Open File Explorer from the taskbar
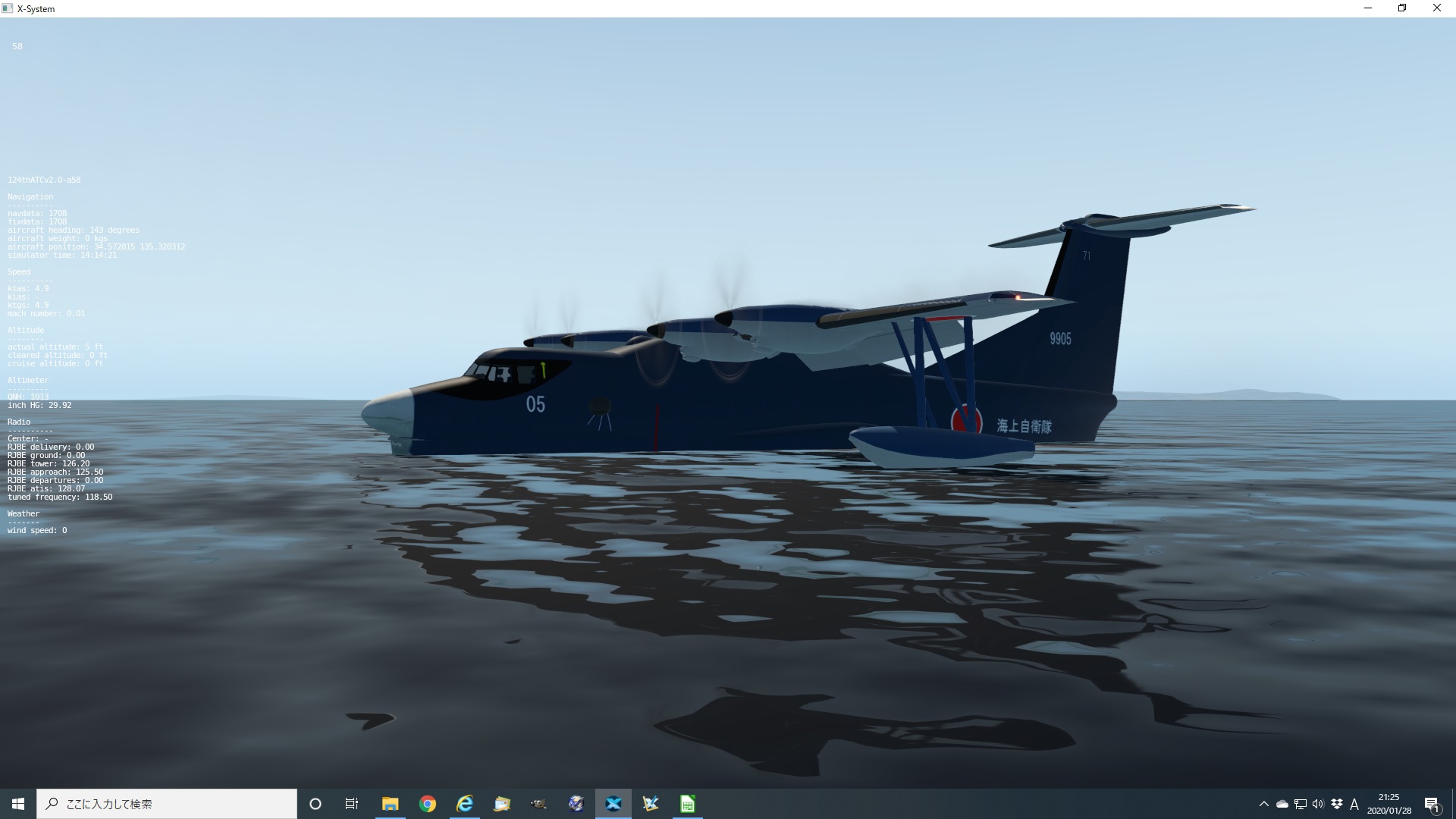The height and width of the screenshot is (819, 1456). [390, 804]
